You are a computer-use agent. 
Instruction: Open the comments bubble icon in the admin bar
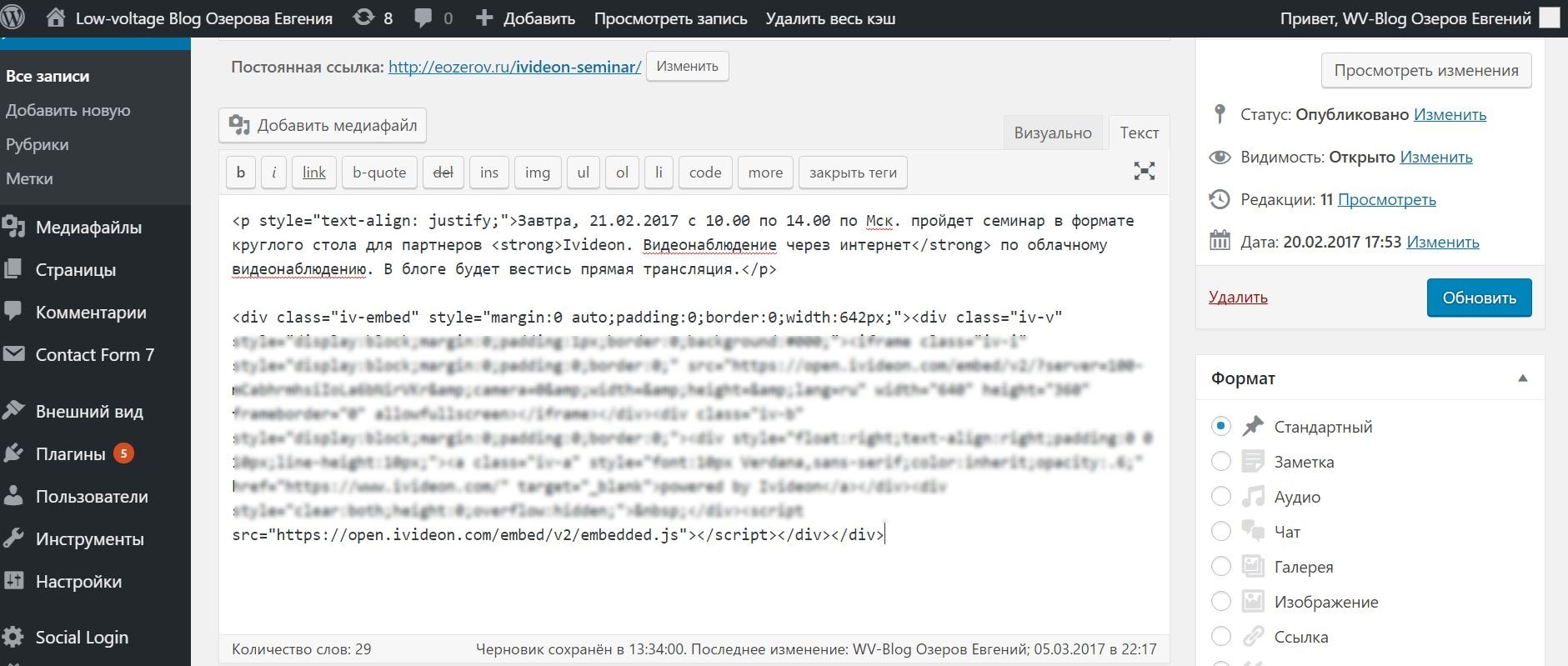[x=423, y=18]
